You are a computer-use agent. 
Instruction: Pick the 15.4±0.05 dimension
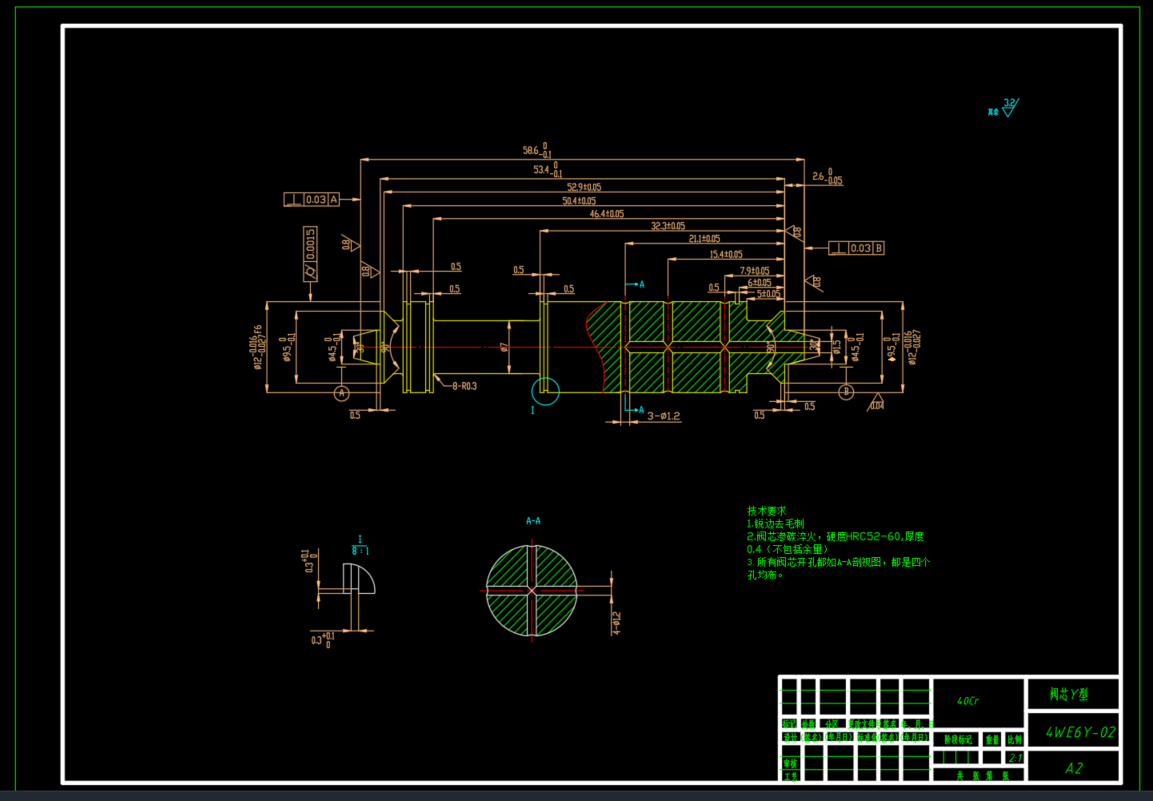point(726,254)
